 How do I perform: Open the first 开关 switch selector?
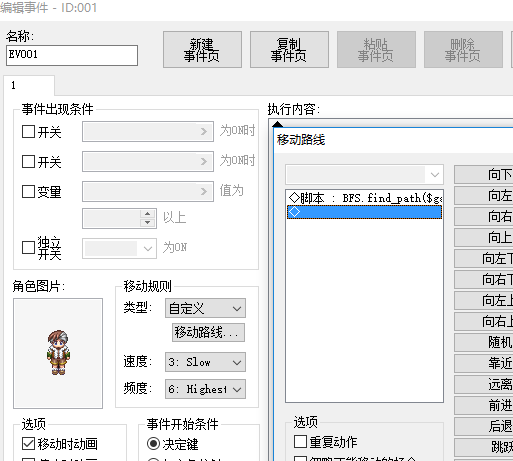(x=148, y=131)
